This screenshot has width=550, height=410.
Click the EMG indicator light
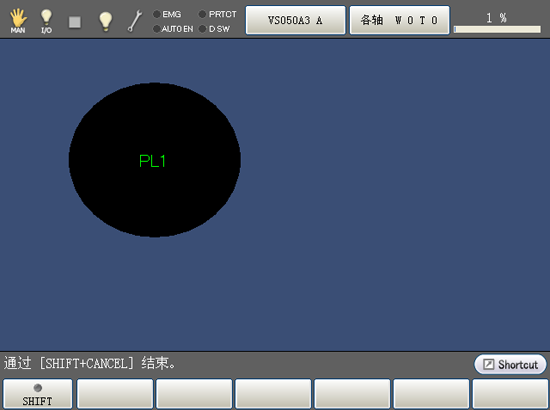(157, 14)
